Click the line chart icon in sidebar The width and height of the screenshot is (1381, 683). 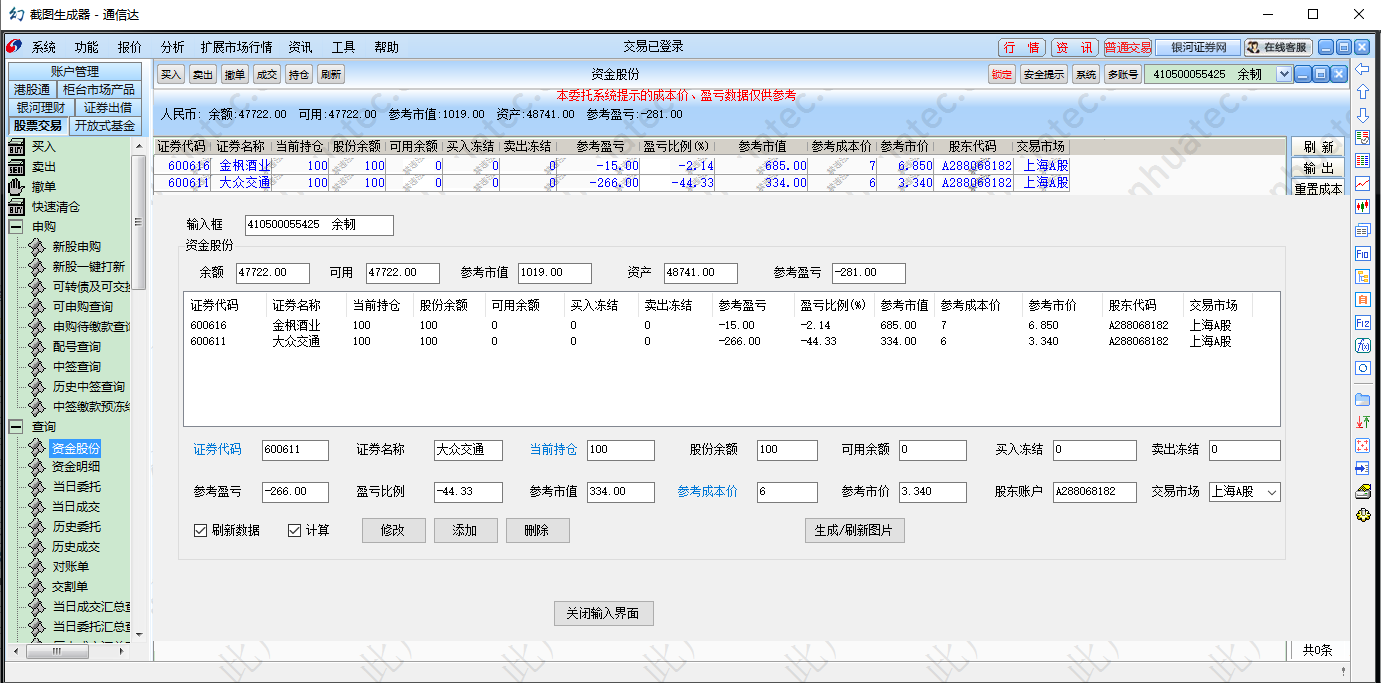(x=1362, y=183)
